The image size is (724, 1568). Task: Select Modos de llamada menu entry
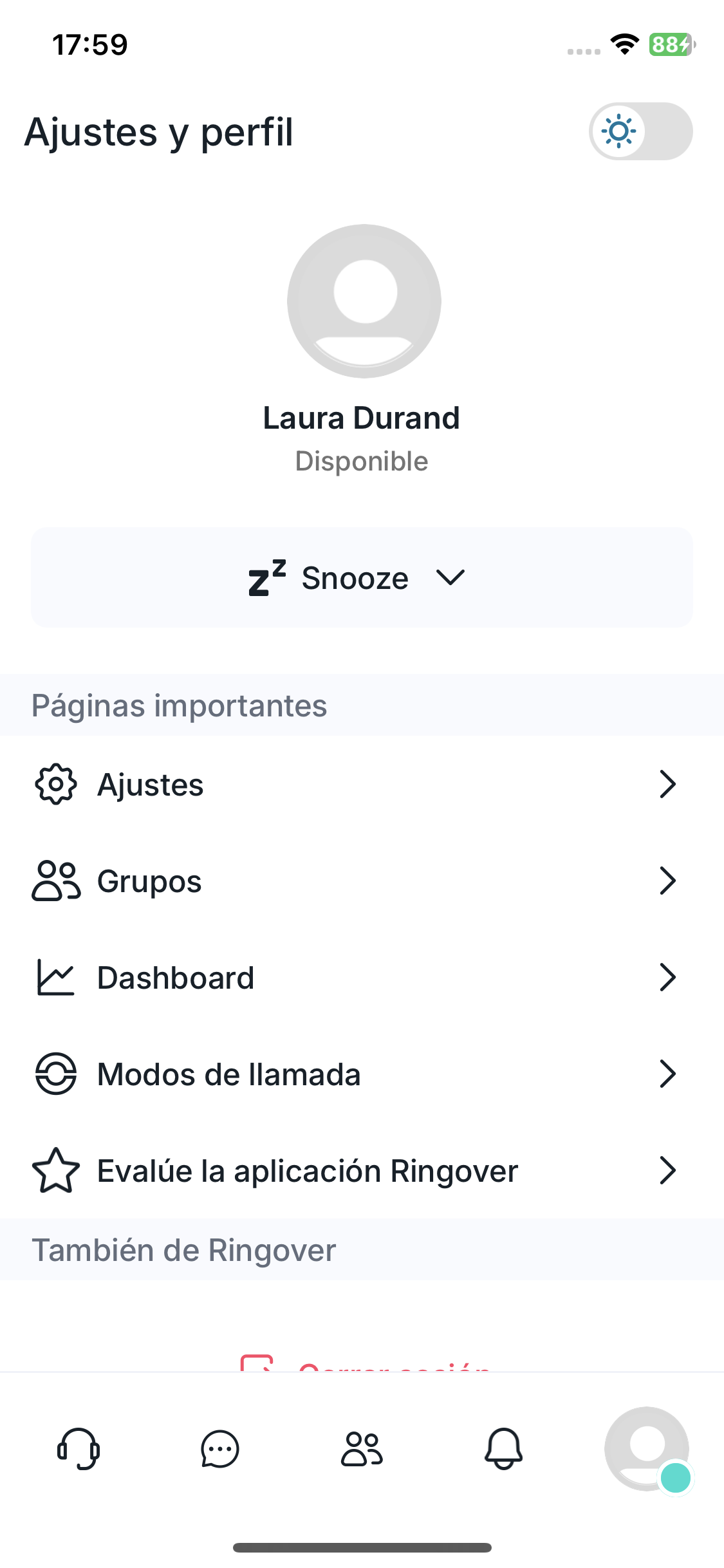pos(228,1074)
